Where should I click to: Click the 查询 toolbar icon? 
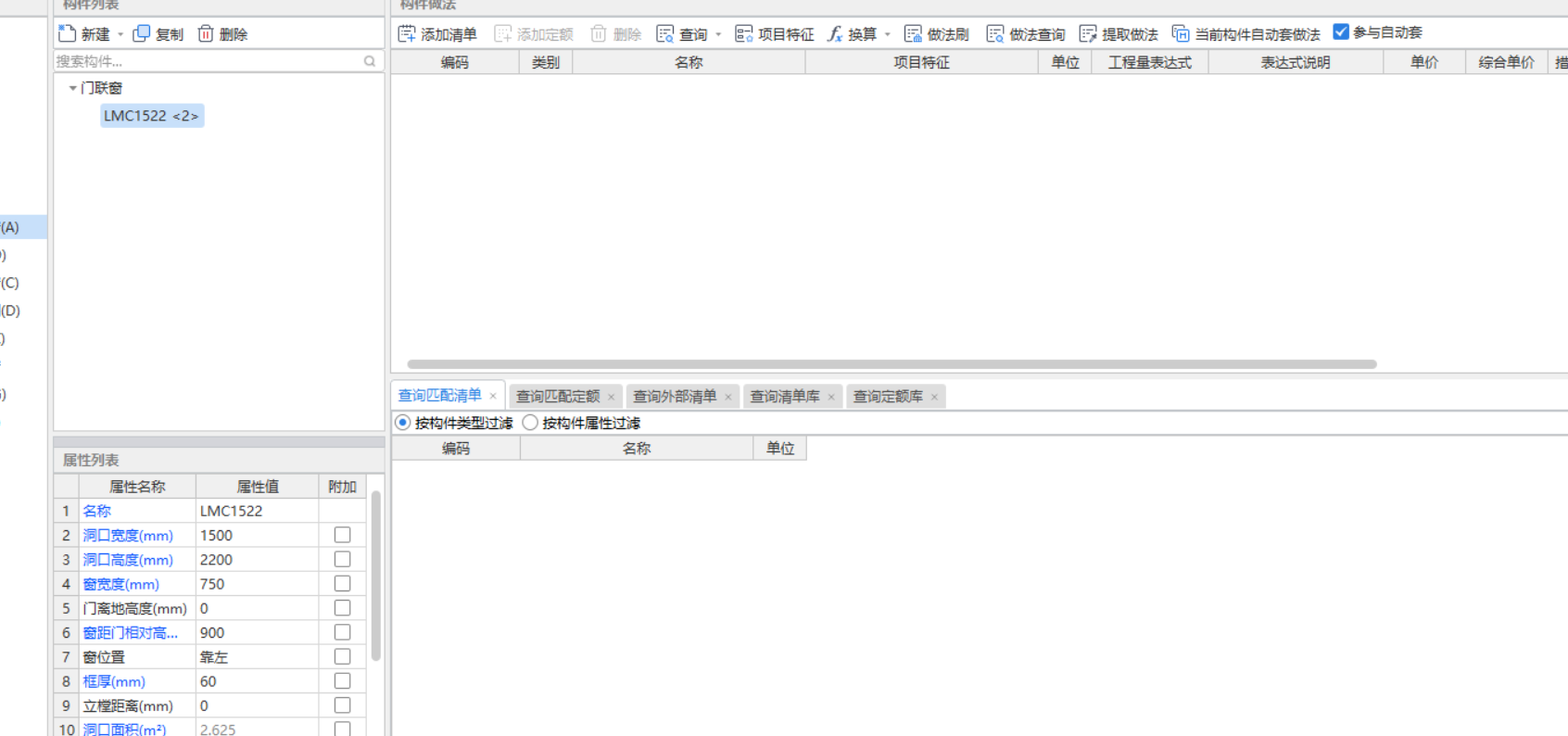(x=664, y=34)
